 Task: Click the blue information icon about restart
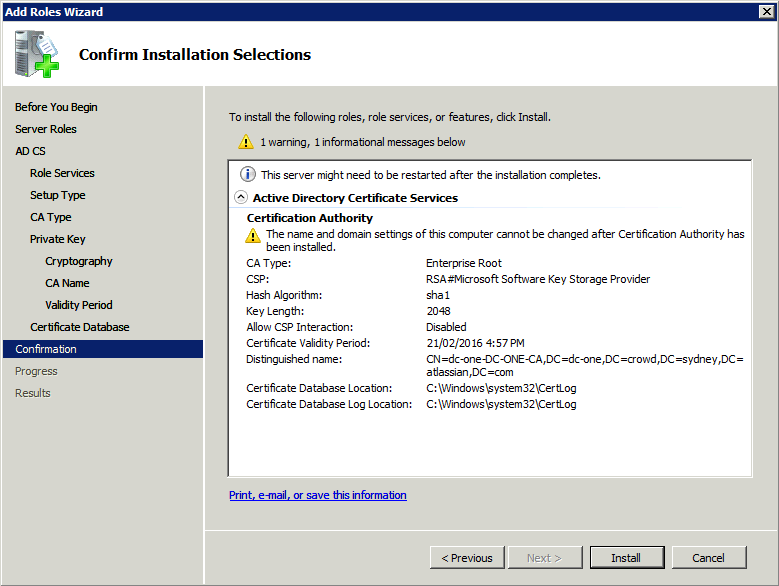pos(248,175)
